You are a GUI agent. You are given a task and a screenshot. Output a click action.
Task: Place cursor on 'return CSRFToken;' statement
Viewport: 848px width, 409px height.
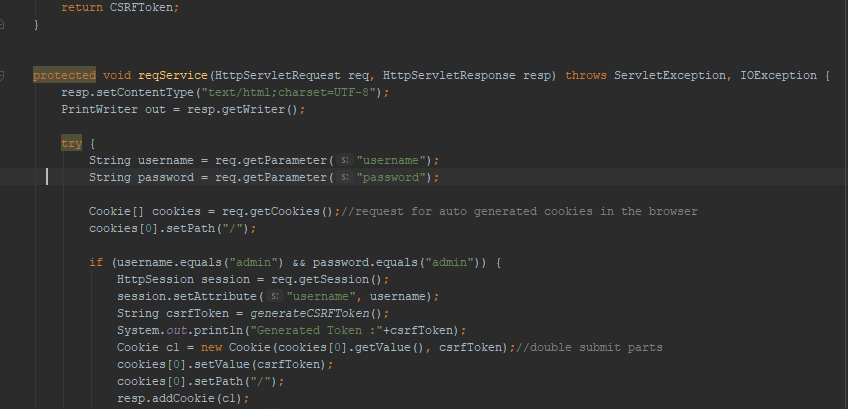click(120, 8)
